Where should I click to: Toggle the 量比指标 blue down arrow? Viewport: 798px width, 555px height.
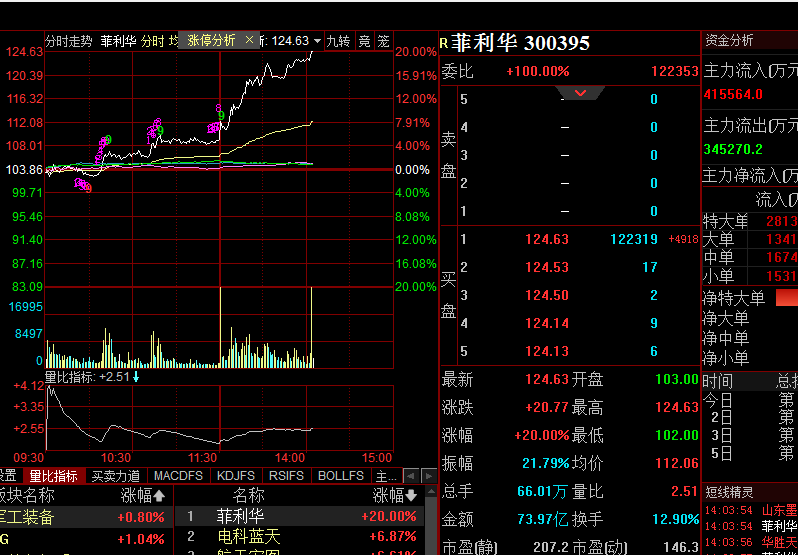(136, 377)
